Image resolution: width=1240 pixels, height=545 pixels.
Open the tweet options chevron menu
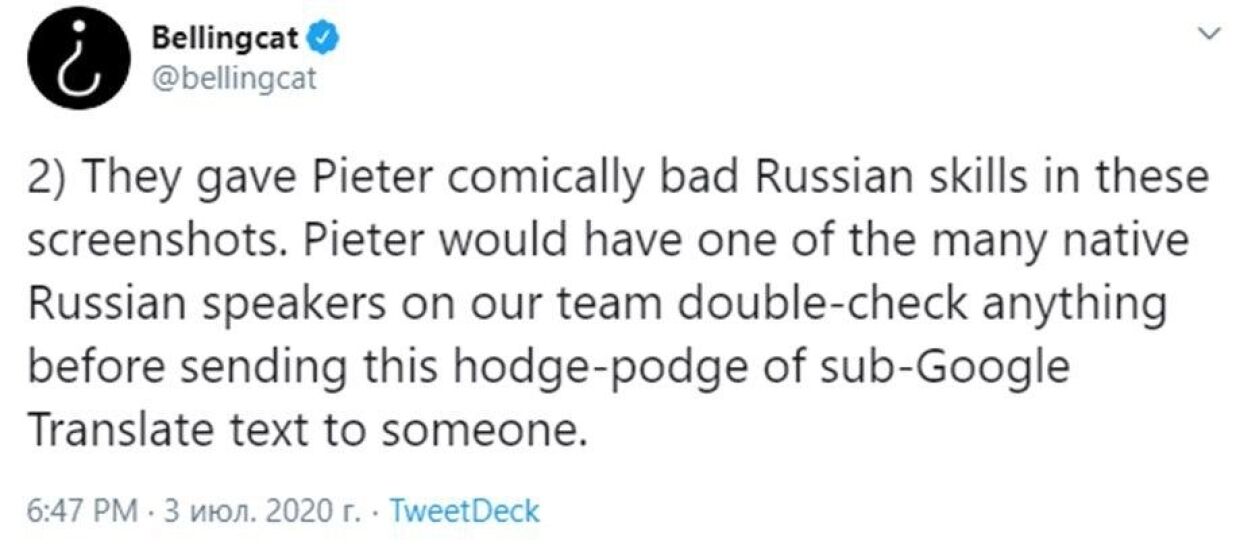tap(1211, 35)
